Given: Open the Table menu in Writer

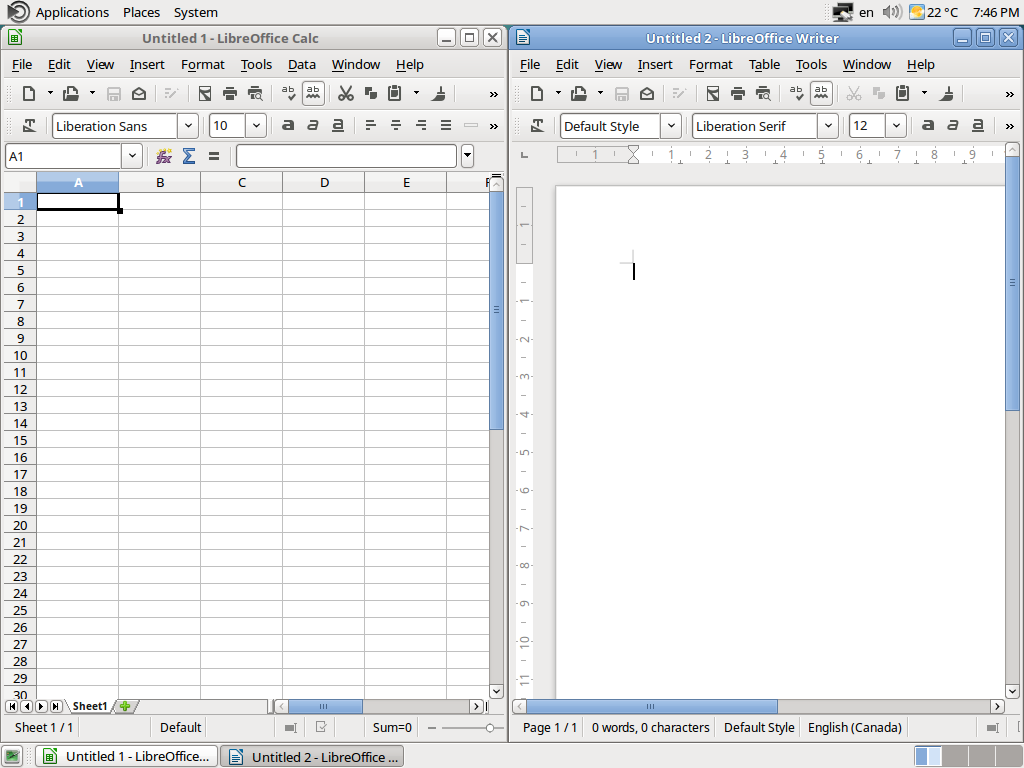Looking at the screenshot, I should pos(764,65).
